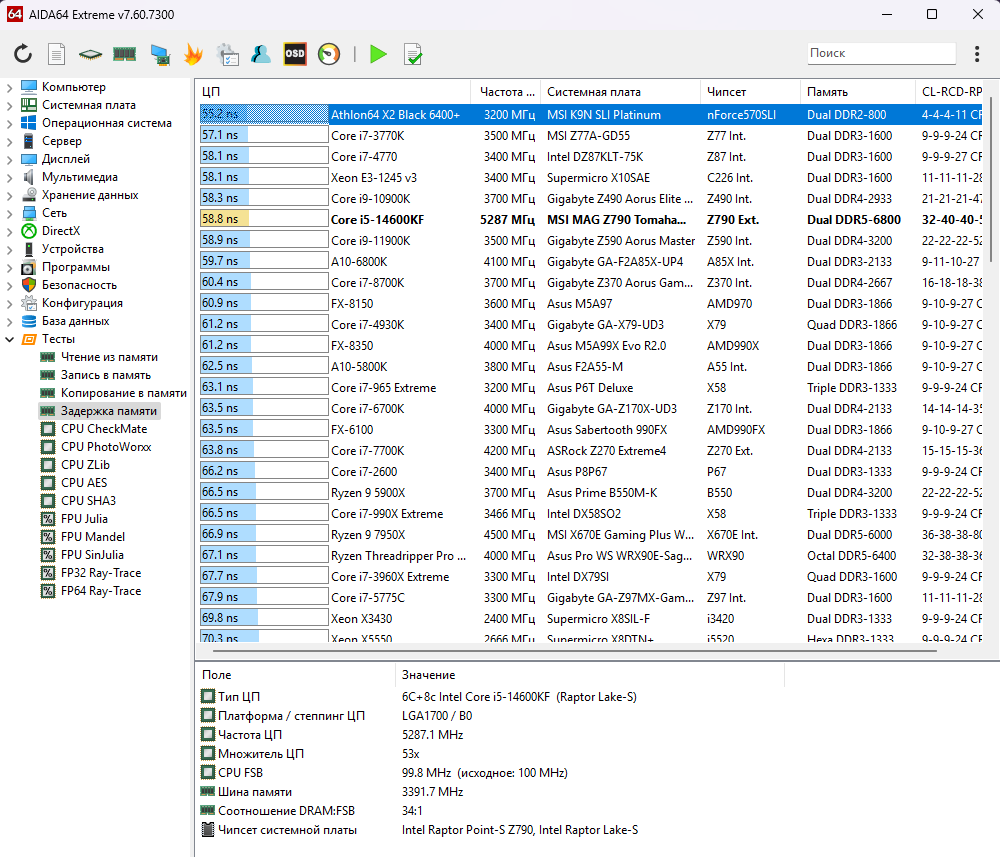The image size is (1000, 857).
Task: Open the CPU chip toolbar icon
Action: (91, 54)
